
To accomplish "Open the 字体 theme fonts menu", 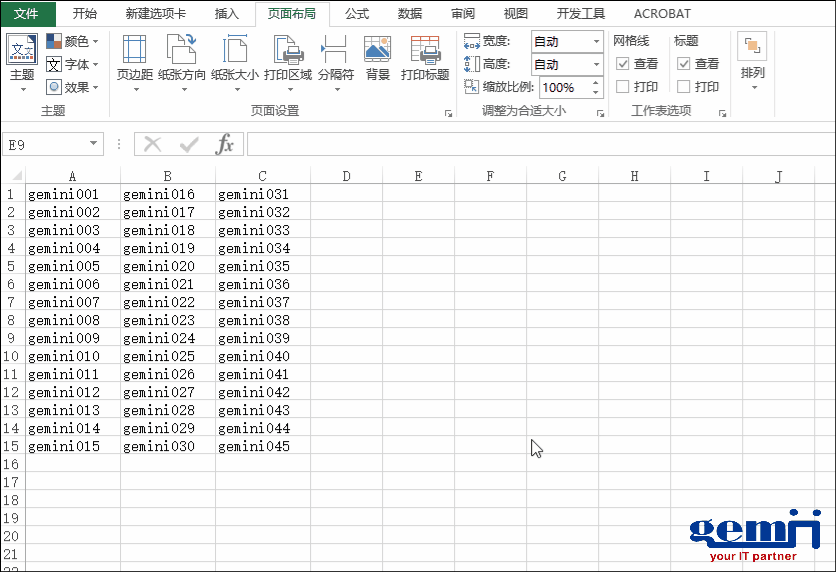I will click(x=72, y=65).
